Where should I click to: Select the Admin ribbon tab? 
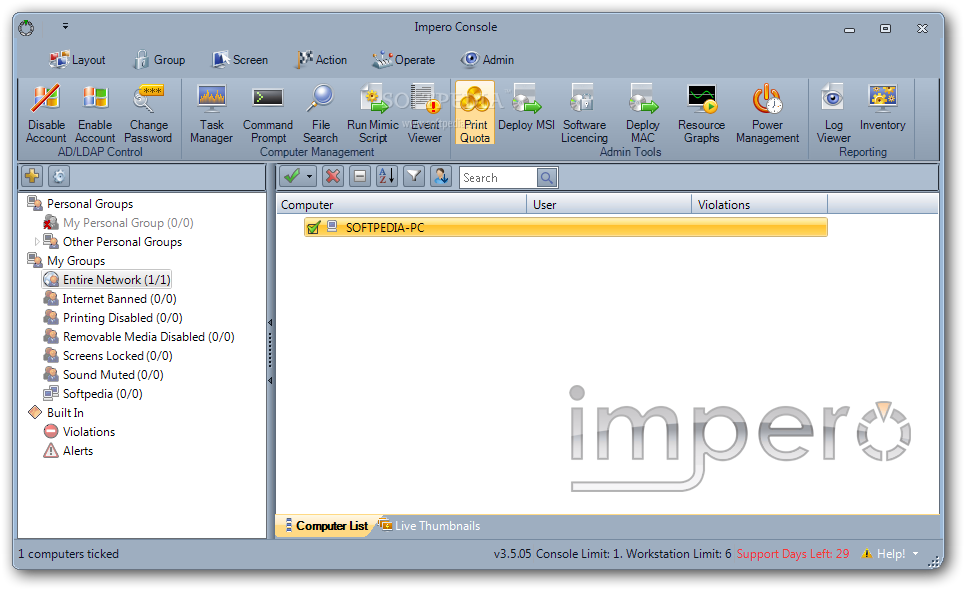coord(487,60)
